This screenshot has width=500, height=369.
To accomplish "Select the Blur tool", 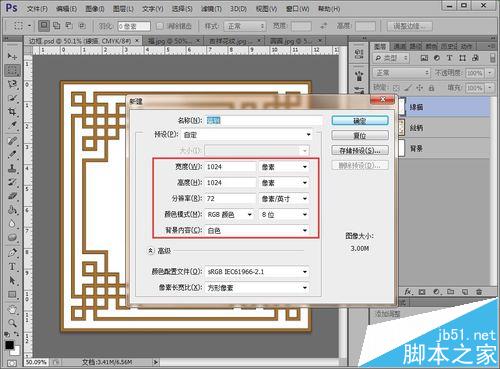I will point(12,224).
